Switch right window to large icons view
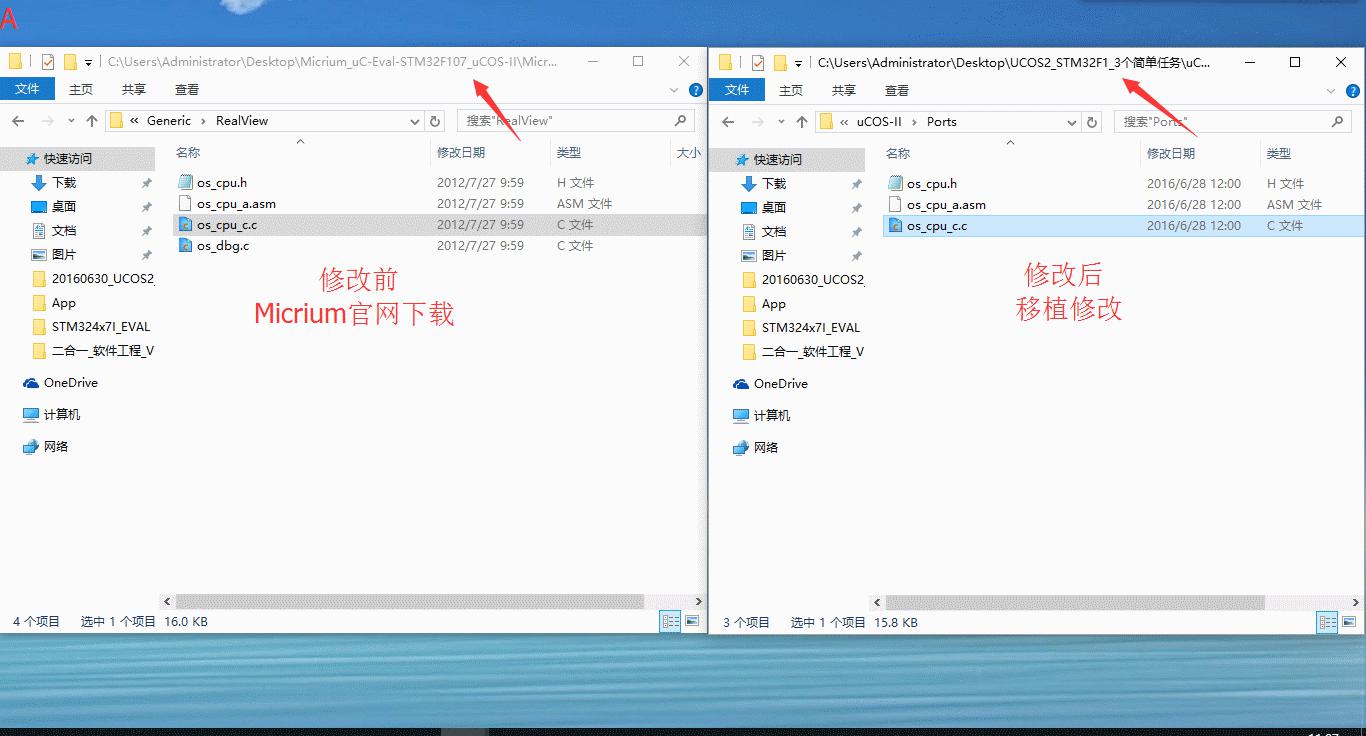The width and height of the screenshot is (1366, 736). 1350,622
